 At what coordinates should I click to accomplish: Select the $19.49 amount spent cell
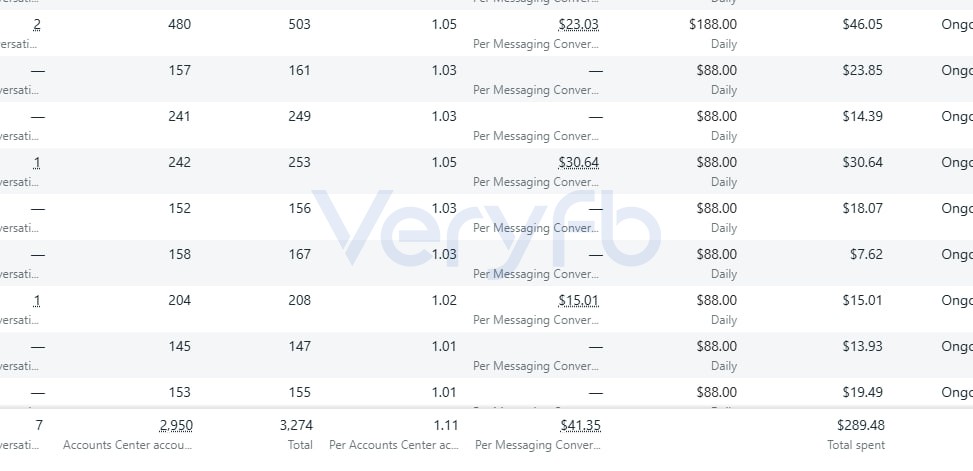pyautogui.click(x=863, y=392)
